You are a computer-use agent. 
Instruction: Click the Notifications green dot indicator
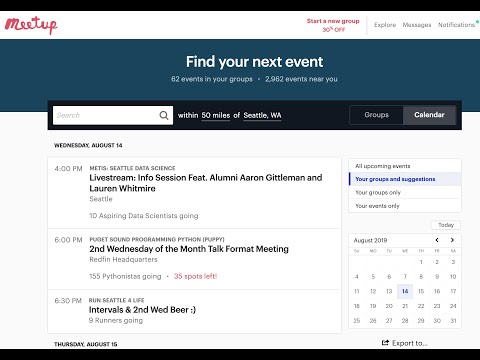(477, 22)
